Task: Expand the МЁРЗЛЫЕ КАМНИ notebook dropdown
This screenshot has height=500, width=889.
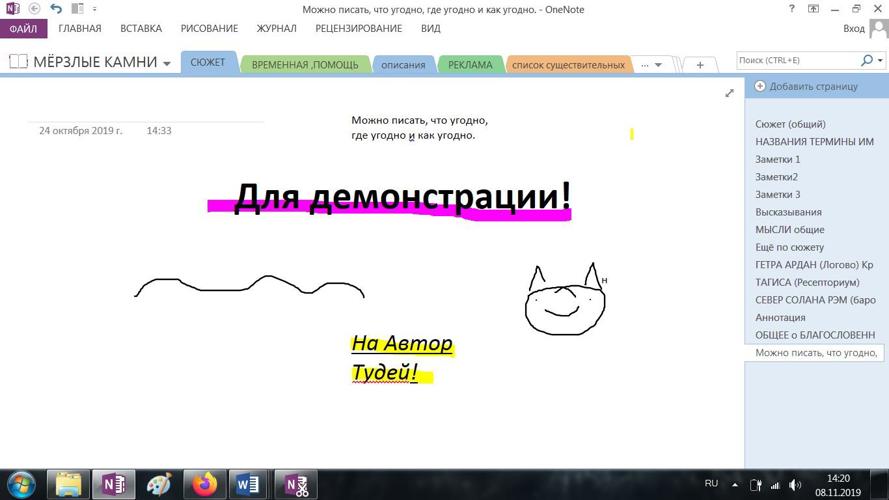Action: (167, 64)
